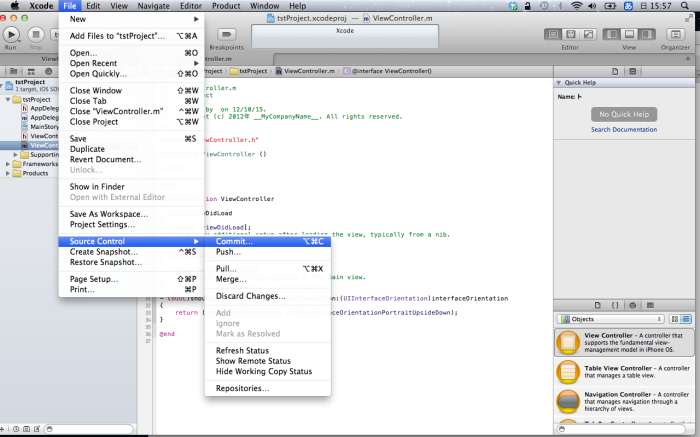Open Repositories... from the submenu
The height and width of the screenshot is (437, 700).
tap(268, 388)
